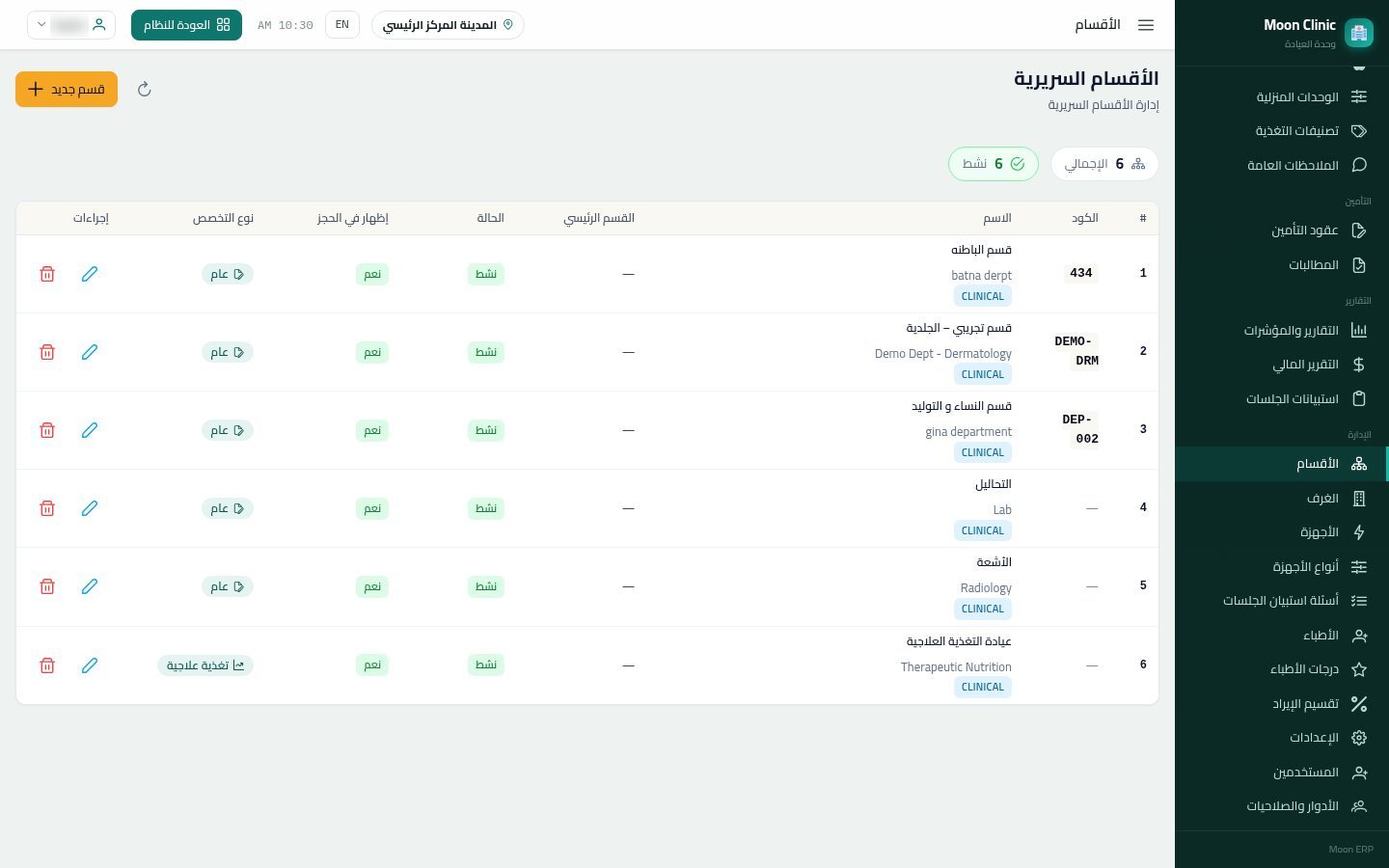Filter by the 6 نشط active chip
The width and height of the screenshot is (1389, 868).
click(x=994, y=164)
